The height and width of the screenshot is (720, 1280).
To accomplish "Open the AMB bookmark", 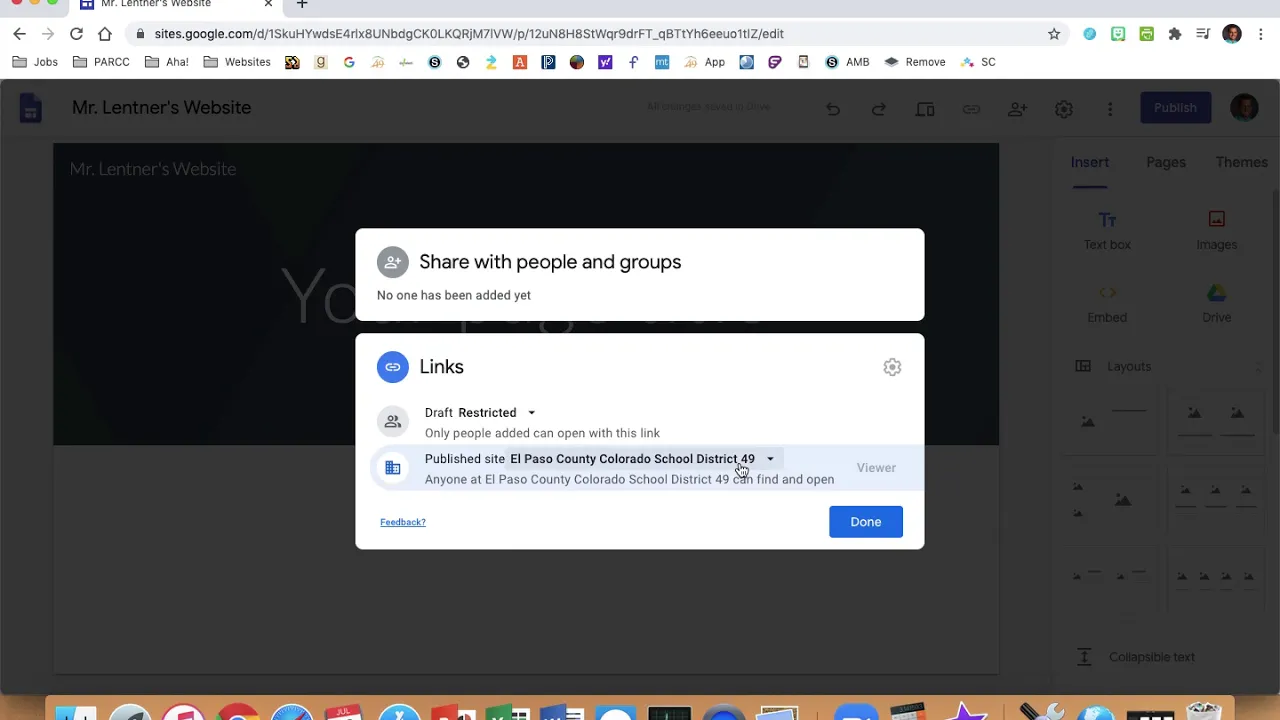I will (847, 62).
